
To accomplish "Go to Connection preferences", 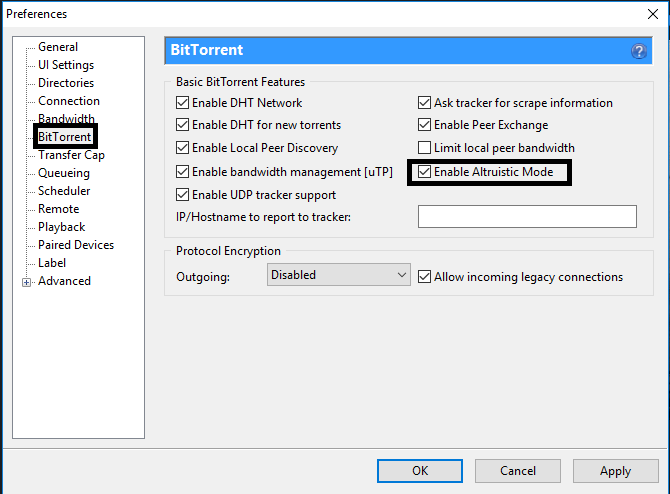I will (x=69, y=101).
